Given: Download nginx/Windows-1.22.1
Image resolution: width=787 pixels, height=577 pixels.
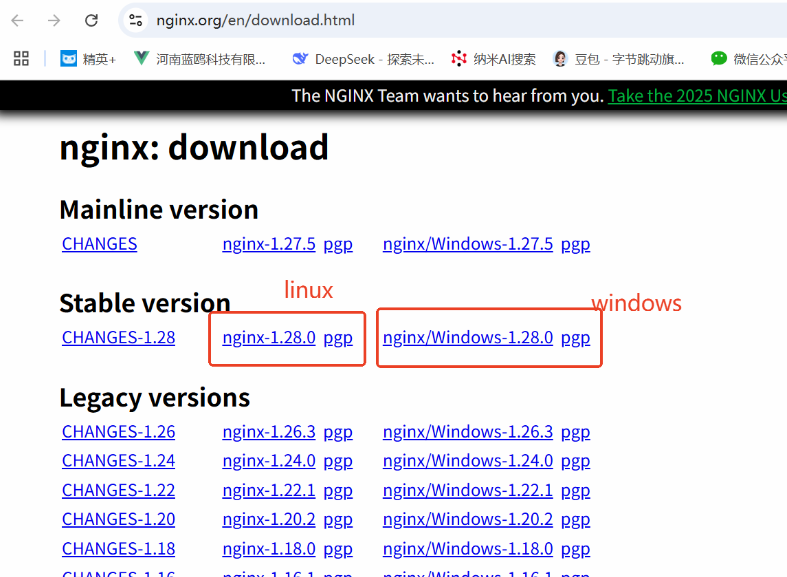Looking at the screenshot, I should coord(468,490).
